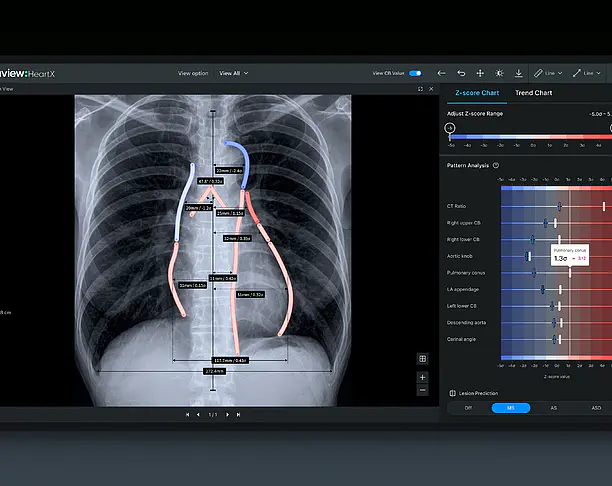
Task: Select ASD lesion prediction option
Action: click(x=596, y=408)
